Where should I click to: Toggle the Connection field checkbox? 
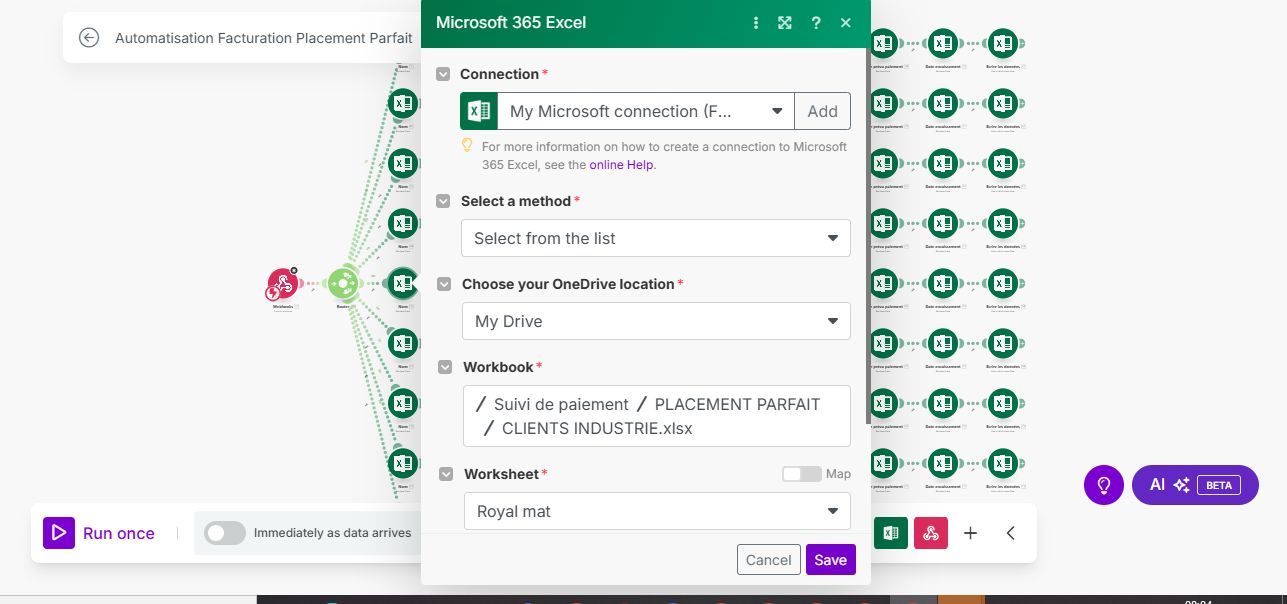point(443,74)
